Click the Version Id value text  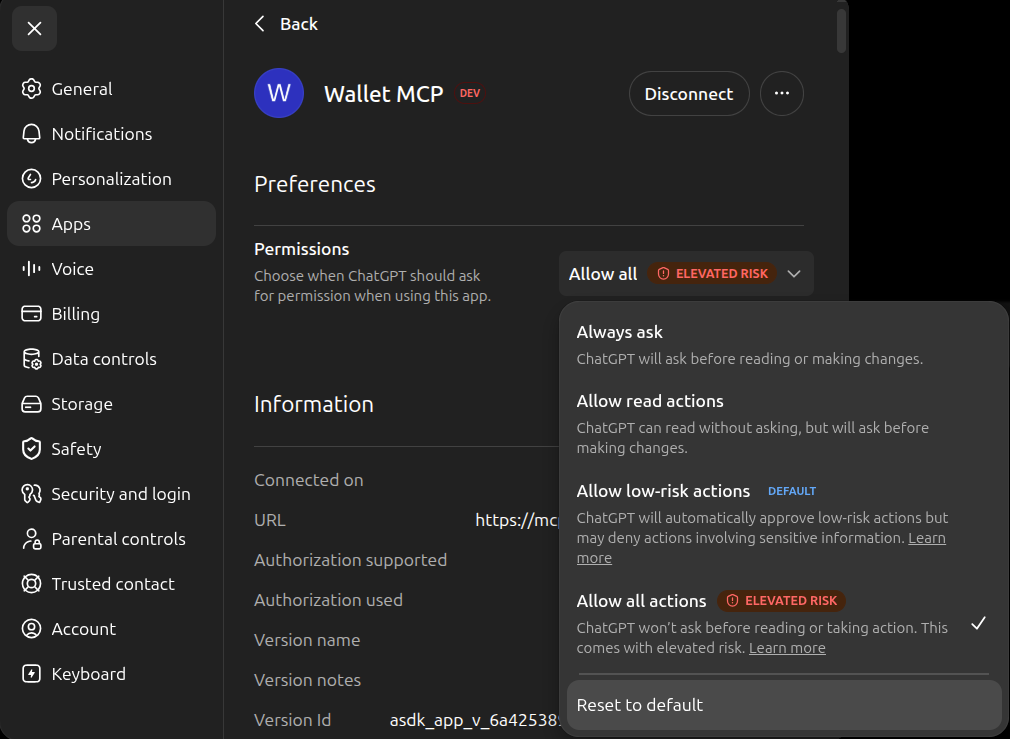tap(475, 720)
